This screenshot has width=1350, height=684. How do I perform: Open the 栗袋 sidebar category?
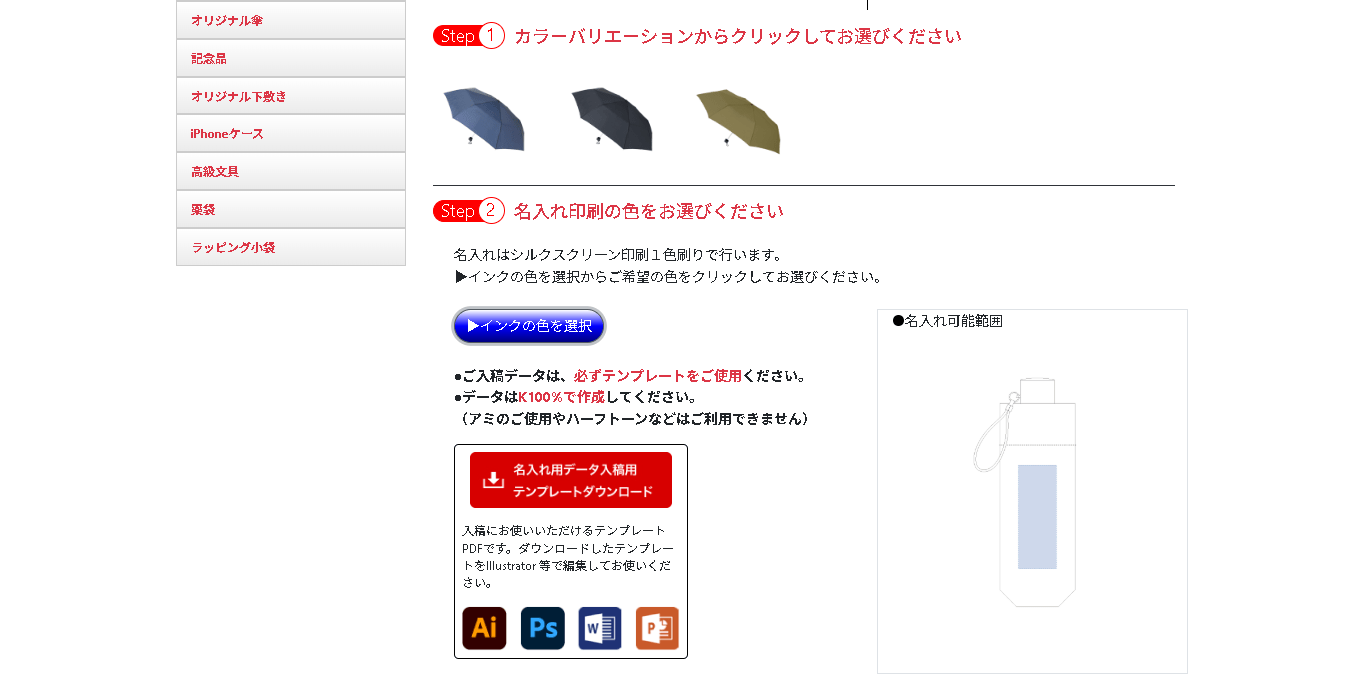(291, 209)
